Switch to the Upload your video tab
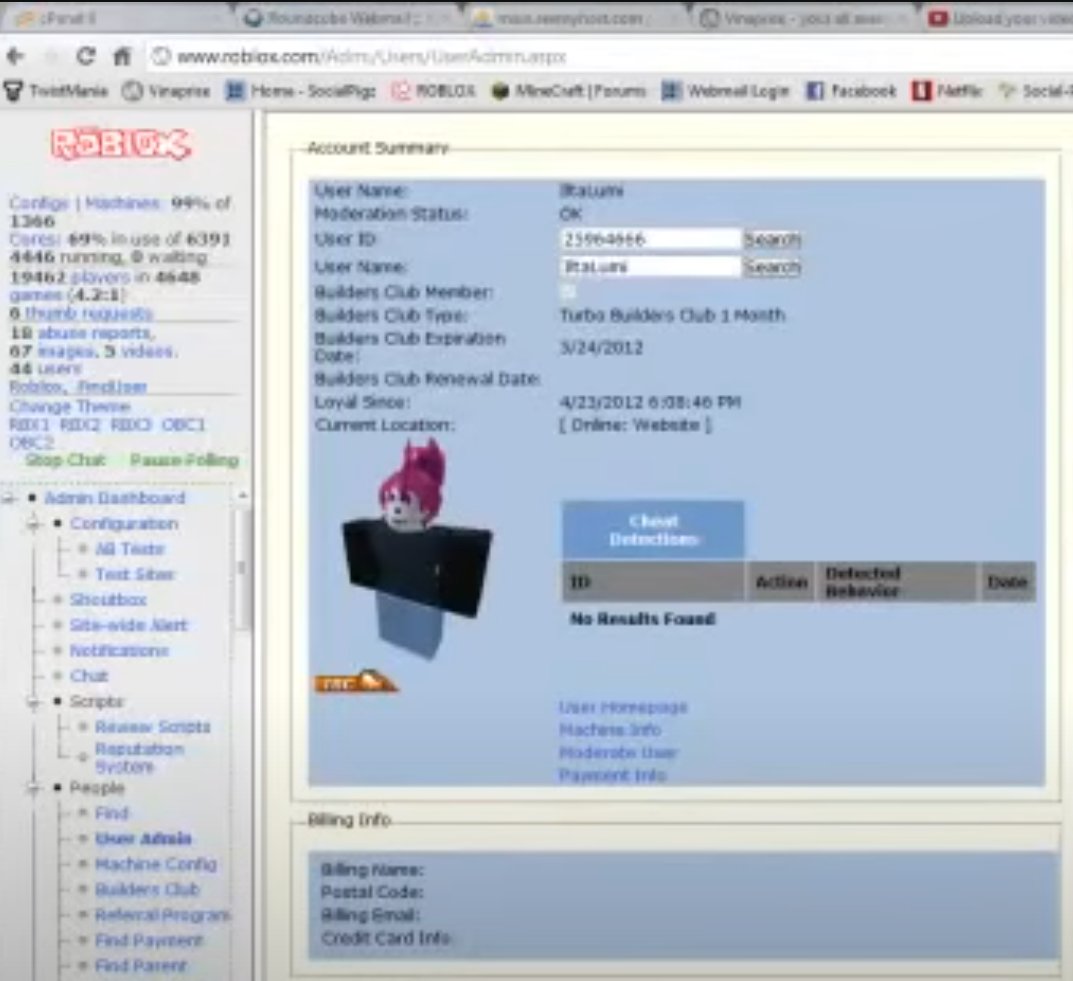This screenshot has height=981, width=1073. coord(999,18)
